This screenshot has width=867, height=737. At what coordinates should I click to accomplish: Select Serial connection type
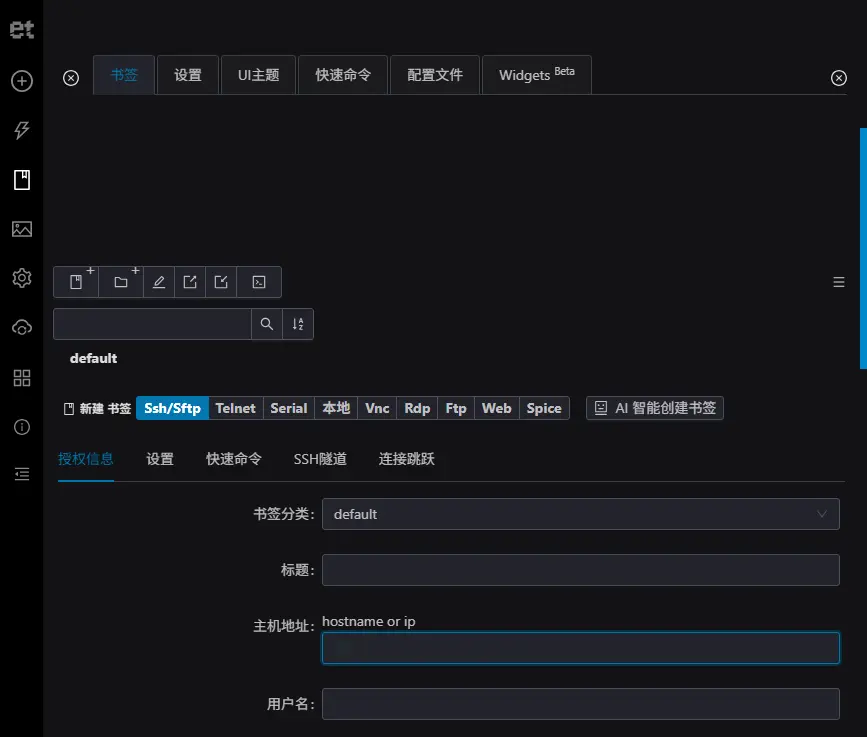pos(289,408)
